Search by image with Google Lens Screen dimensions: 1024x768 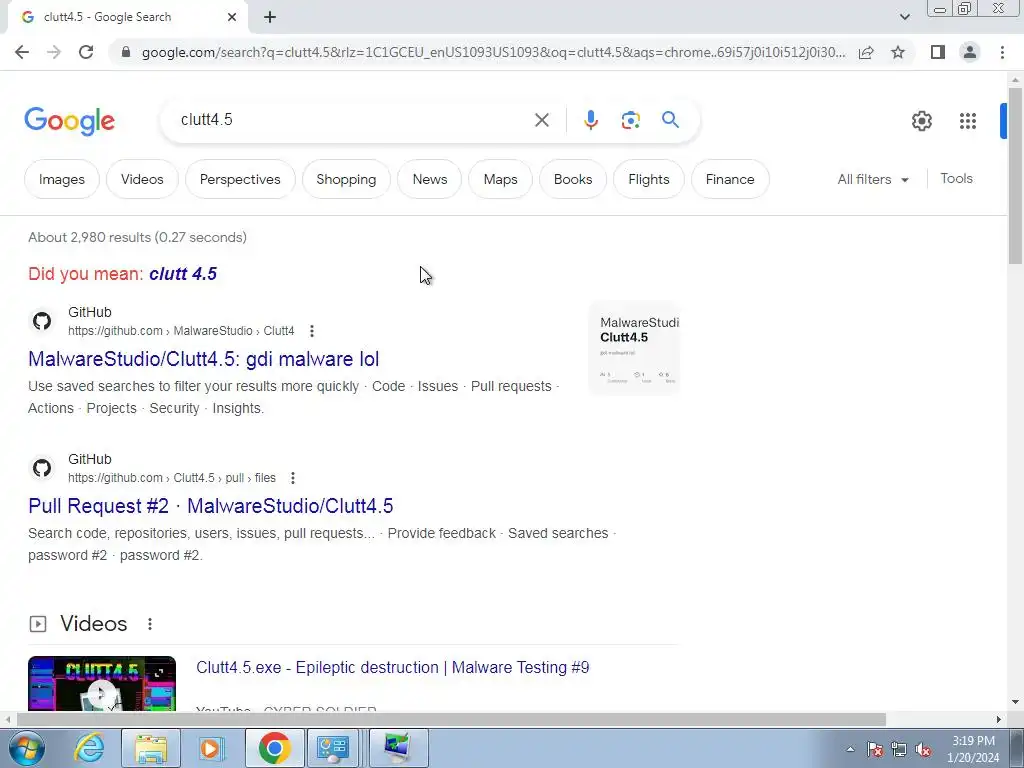click(630, 120)
